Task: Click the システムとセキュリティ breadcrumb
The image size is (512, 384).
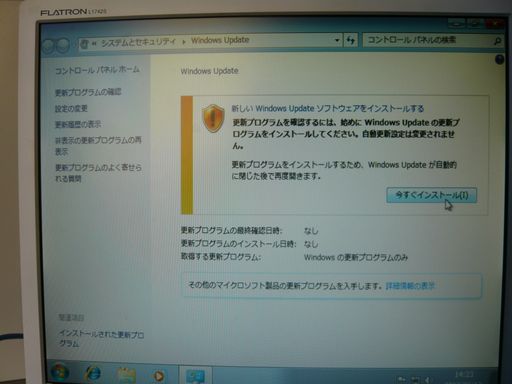Action: (138, 42)
